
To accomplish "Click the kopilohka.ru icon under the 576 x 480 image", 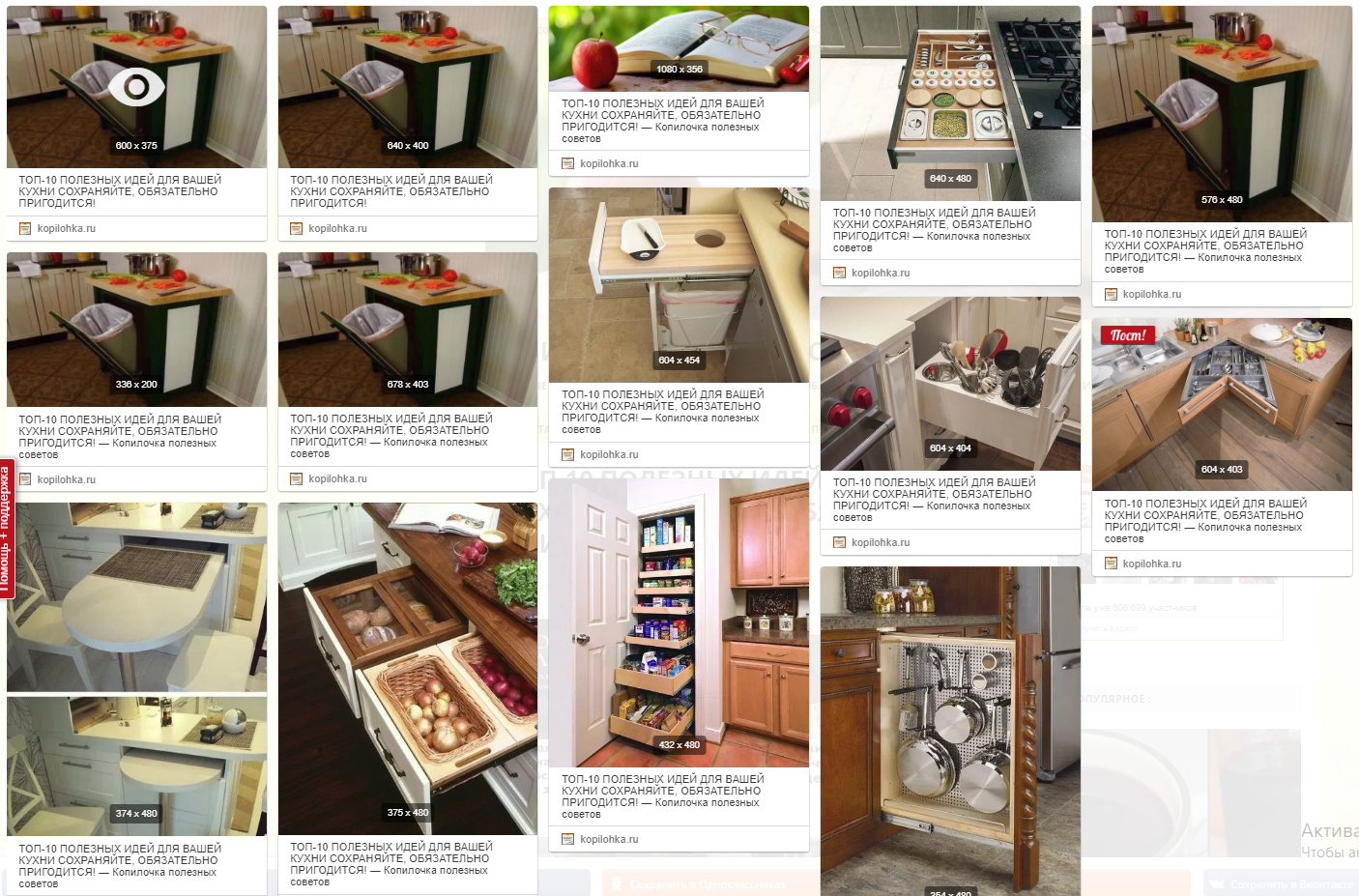I will pos(1112,295).
